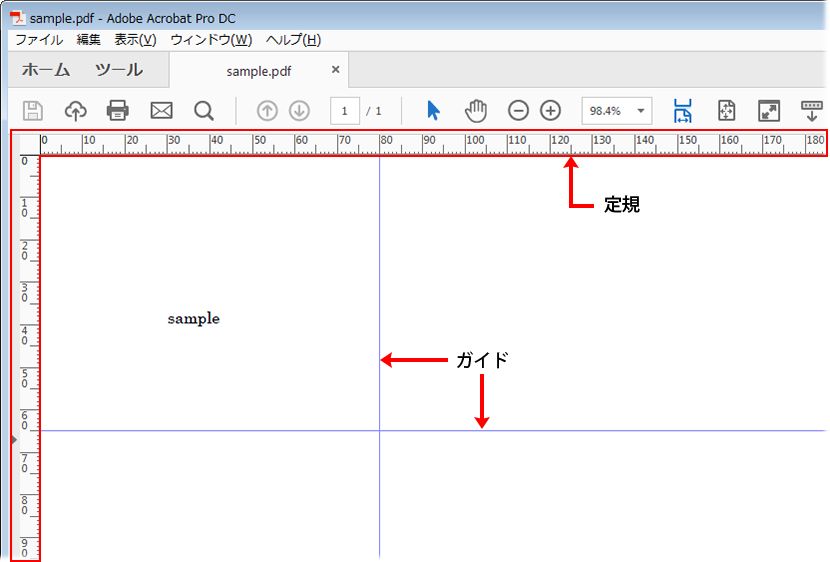Switch to the ホーム tab
The image size is (830, 562).
(x=46, y=70)
